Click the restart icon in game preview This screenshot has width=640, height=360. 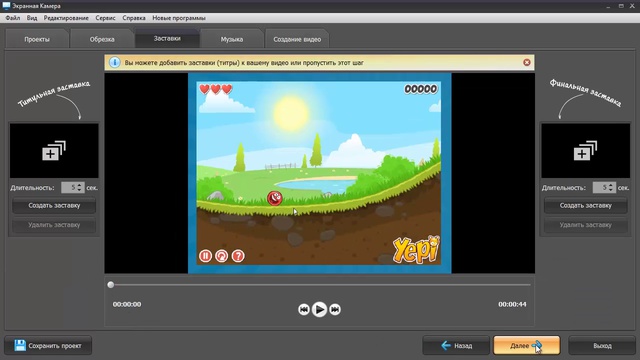click(222, 256)
